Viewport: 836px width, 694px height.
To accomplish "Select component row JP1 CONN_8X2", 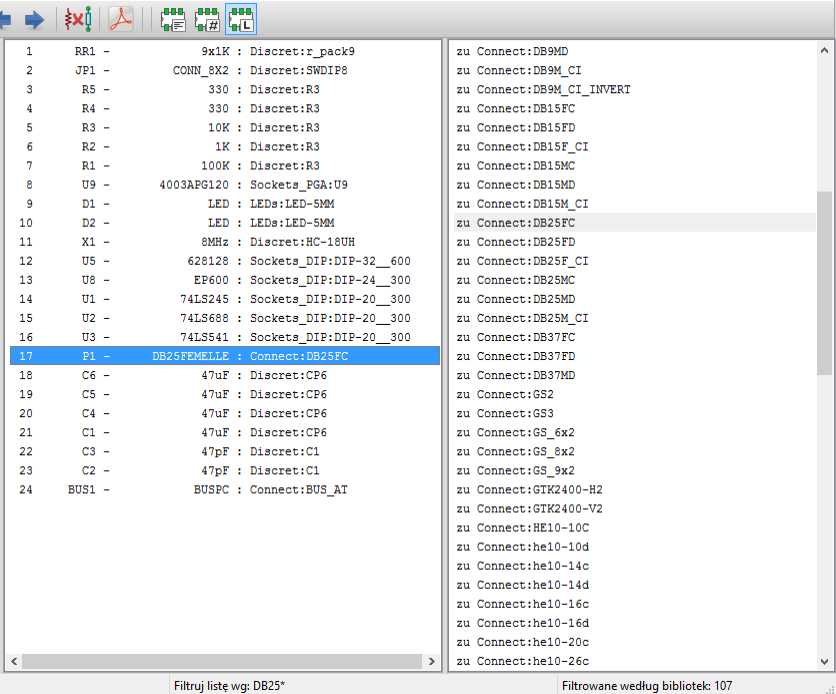I will (225, 70).
